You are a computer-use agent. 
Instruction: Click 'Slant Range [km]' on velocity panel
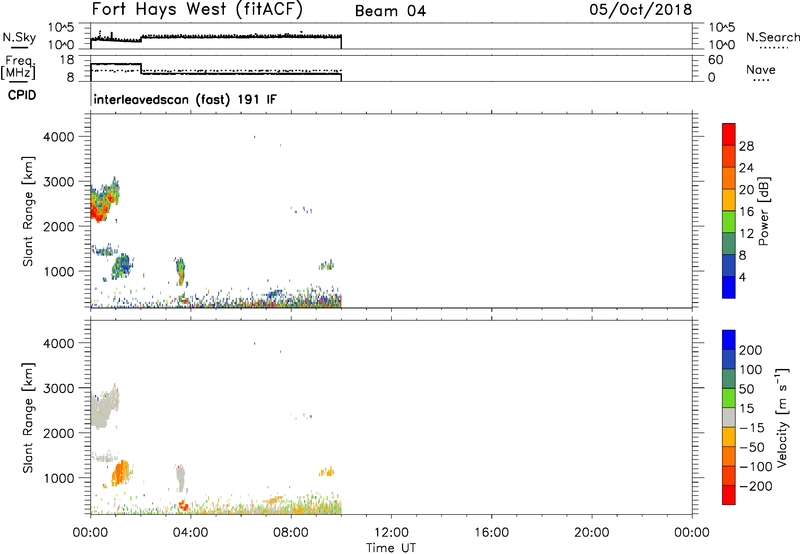click(28, 418)
